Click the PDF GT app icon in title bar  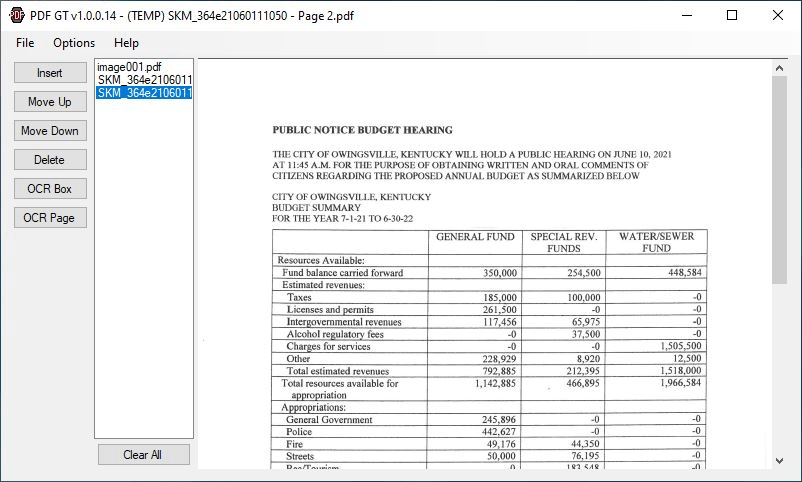pos(16,15)
